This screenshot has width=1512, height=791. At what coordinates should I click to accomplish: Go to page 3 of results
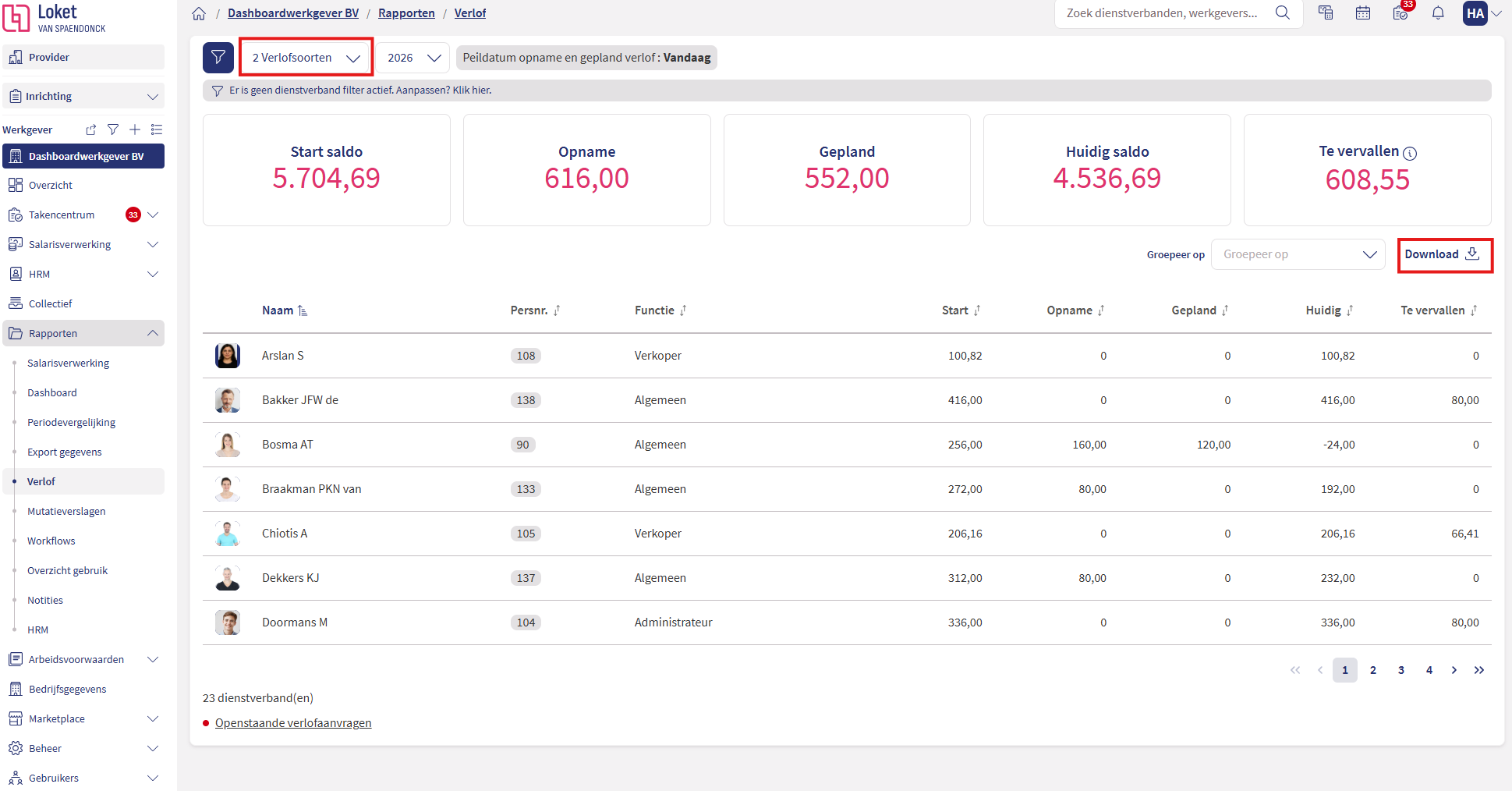tap(1401, 670)
